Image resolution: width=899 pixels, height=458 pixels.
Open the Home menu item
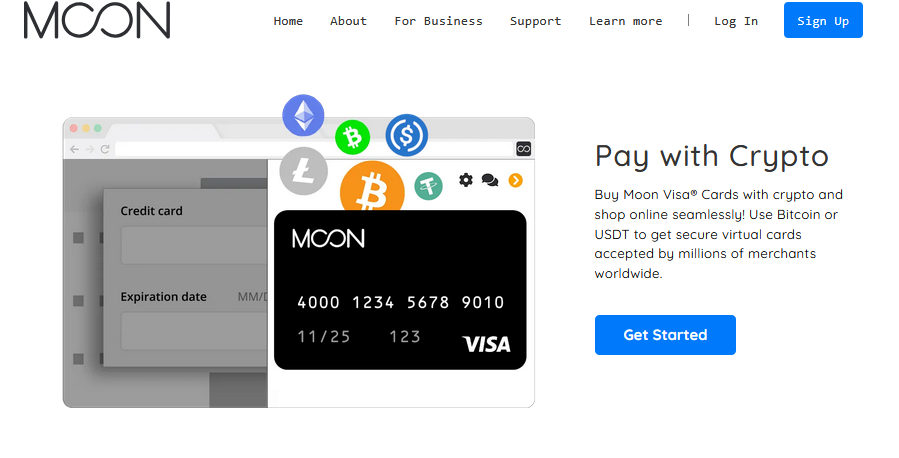[288, 21]
